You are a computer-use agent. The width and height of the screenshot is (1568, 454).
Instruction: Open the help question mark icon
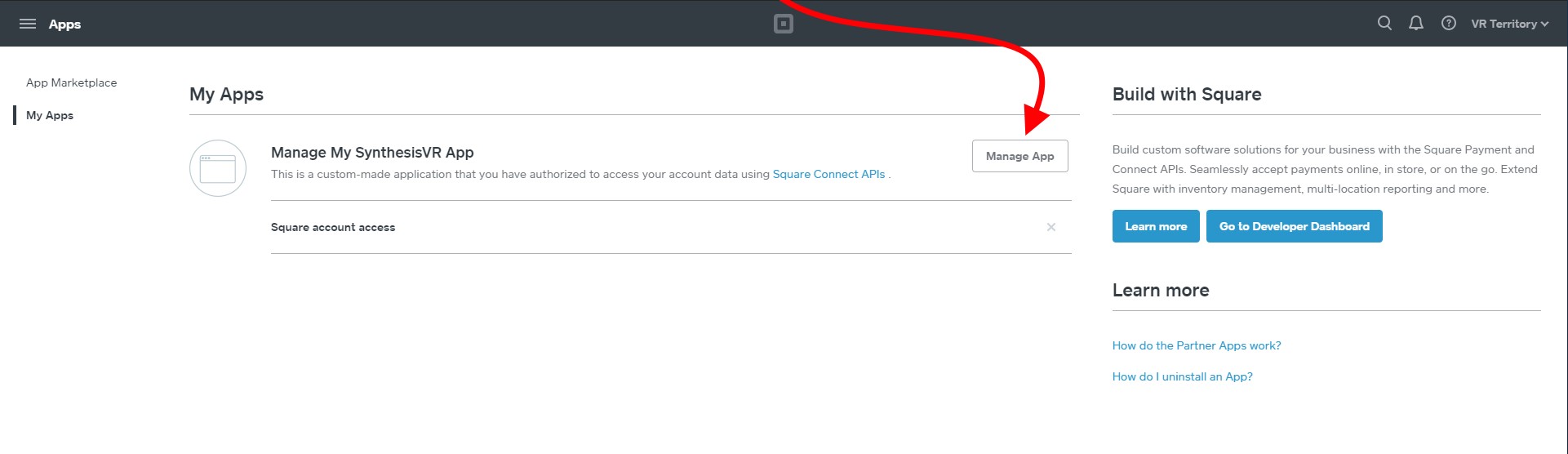coord(1448,24)
